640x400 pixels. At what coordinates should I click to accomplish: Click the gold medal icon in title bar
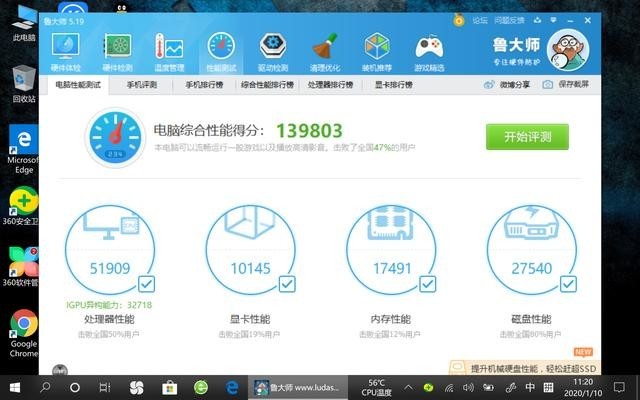[459, 20]
